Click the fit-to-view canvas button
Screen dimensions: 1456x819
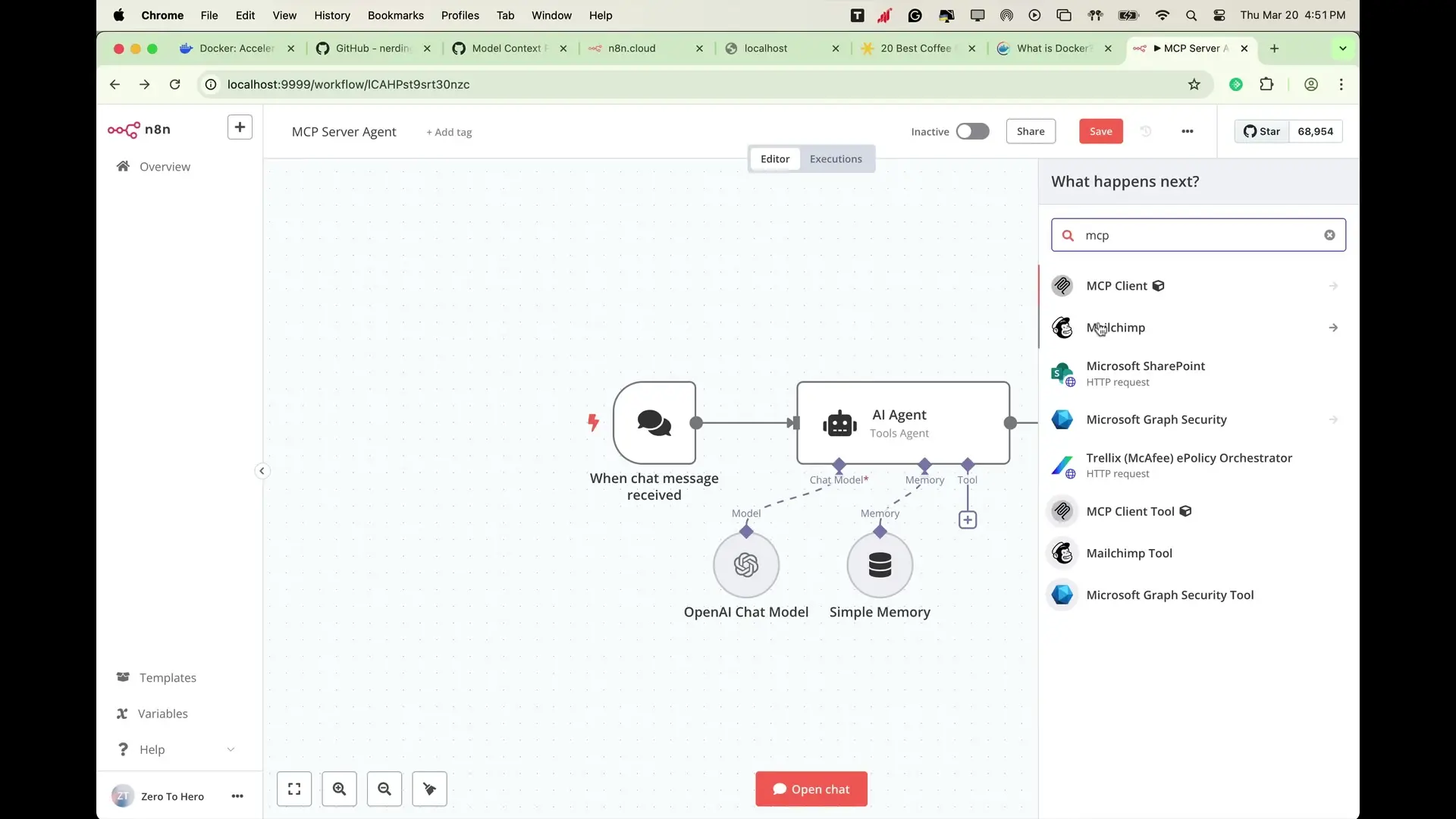point(294,789)
